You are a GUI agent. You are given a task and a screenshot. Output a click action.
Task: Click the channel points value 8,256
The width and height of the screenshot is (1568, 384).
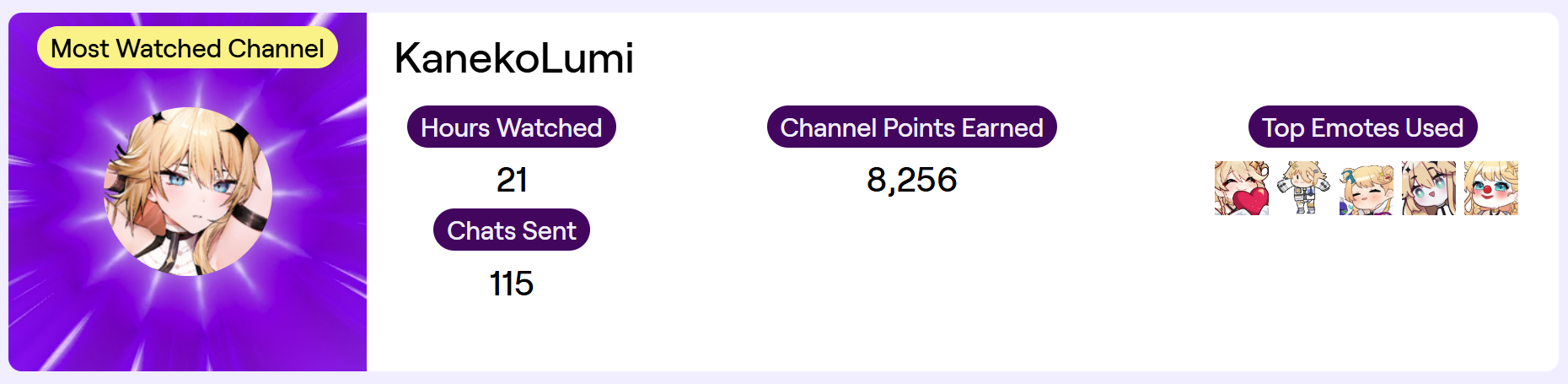[912, 180]
